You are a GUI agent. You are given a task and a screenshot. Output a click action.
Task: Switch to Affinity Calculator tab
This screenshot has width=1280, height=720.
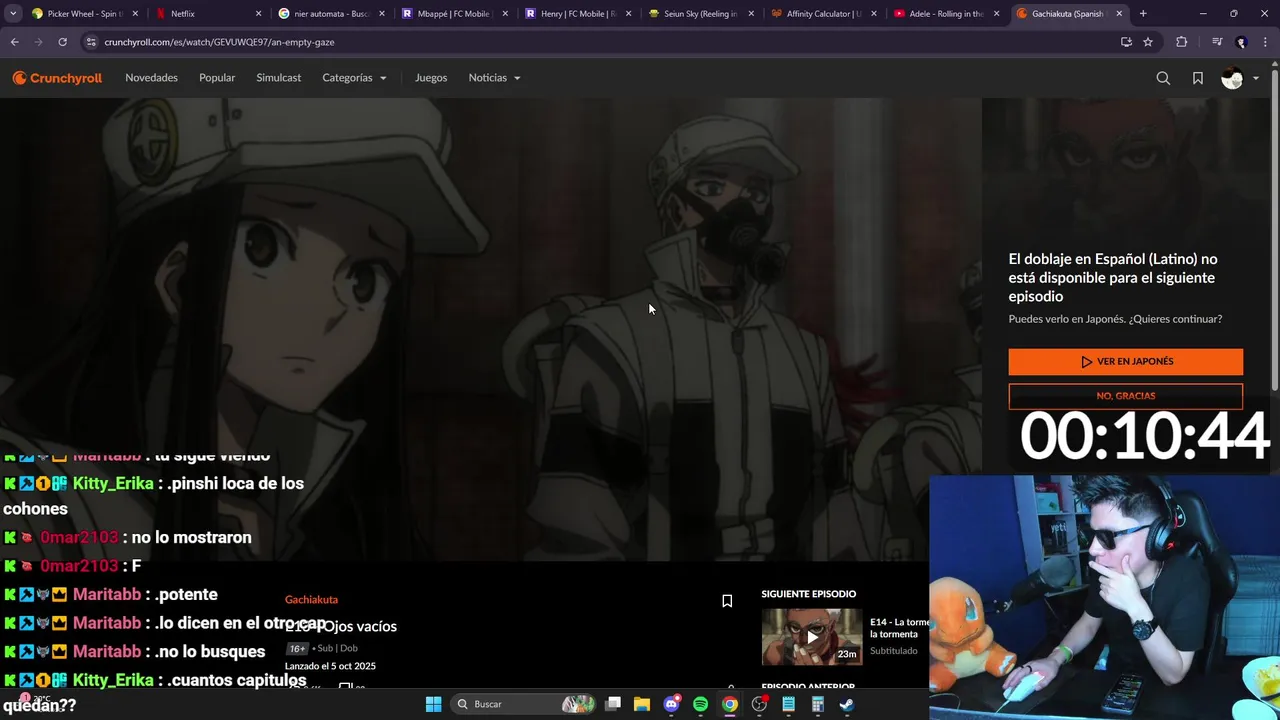point(824,14)
